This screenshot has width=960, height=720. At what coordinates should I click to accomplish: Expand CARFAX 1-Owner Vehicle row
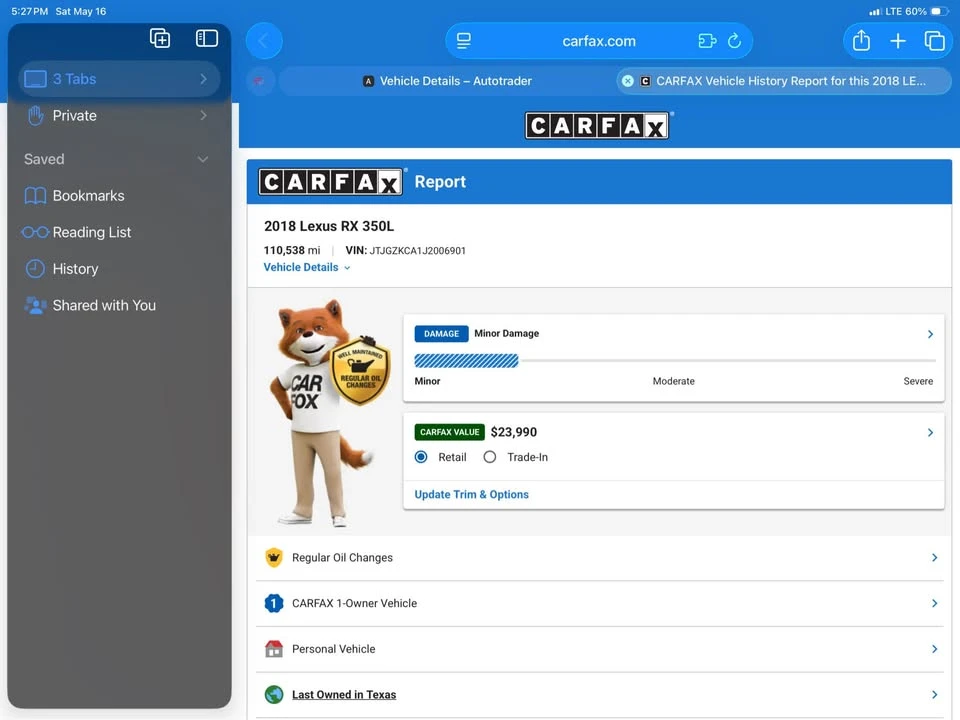(599, 604)
